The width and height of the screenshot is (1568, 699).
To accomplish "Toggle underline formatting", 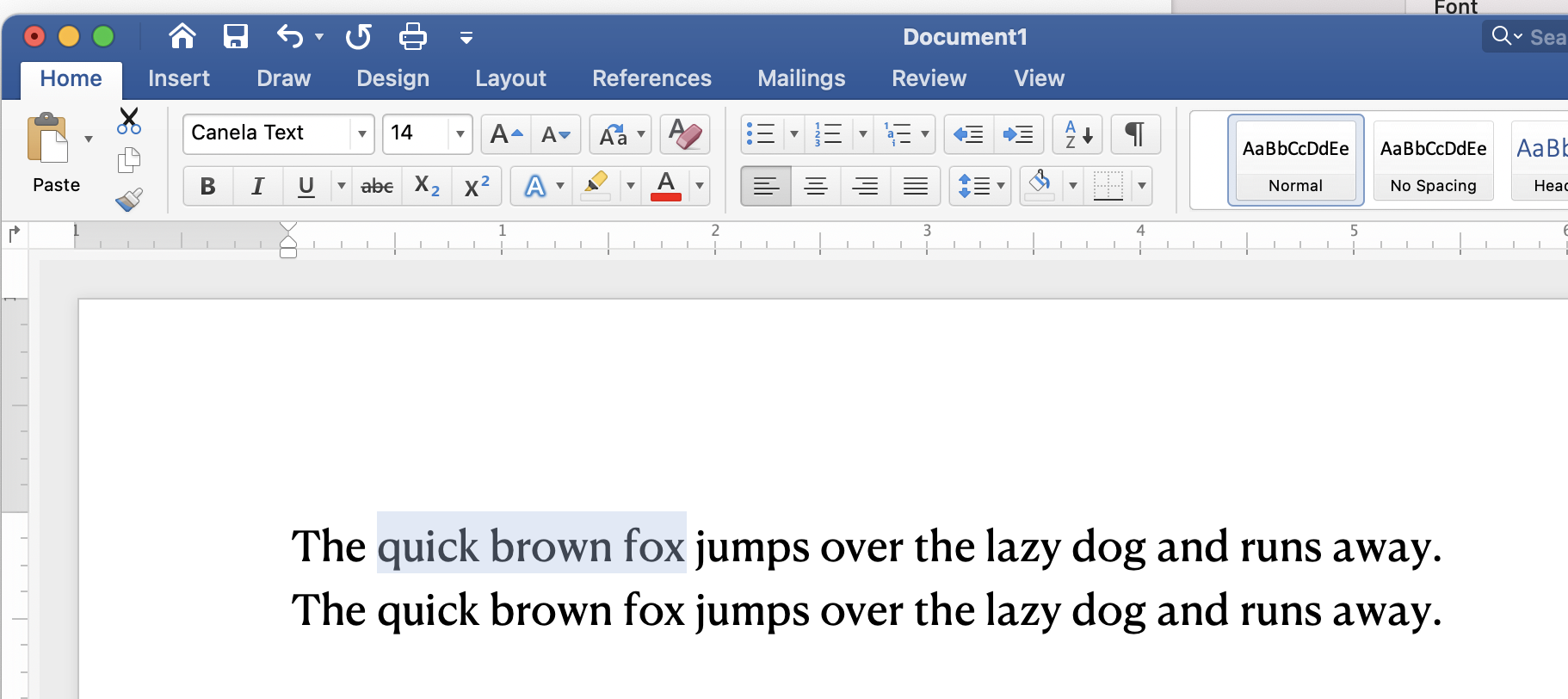I will [x=306, y=186].
